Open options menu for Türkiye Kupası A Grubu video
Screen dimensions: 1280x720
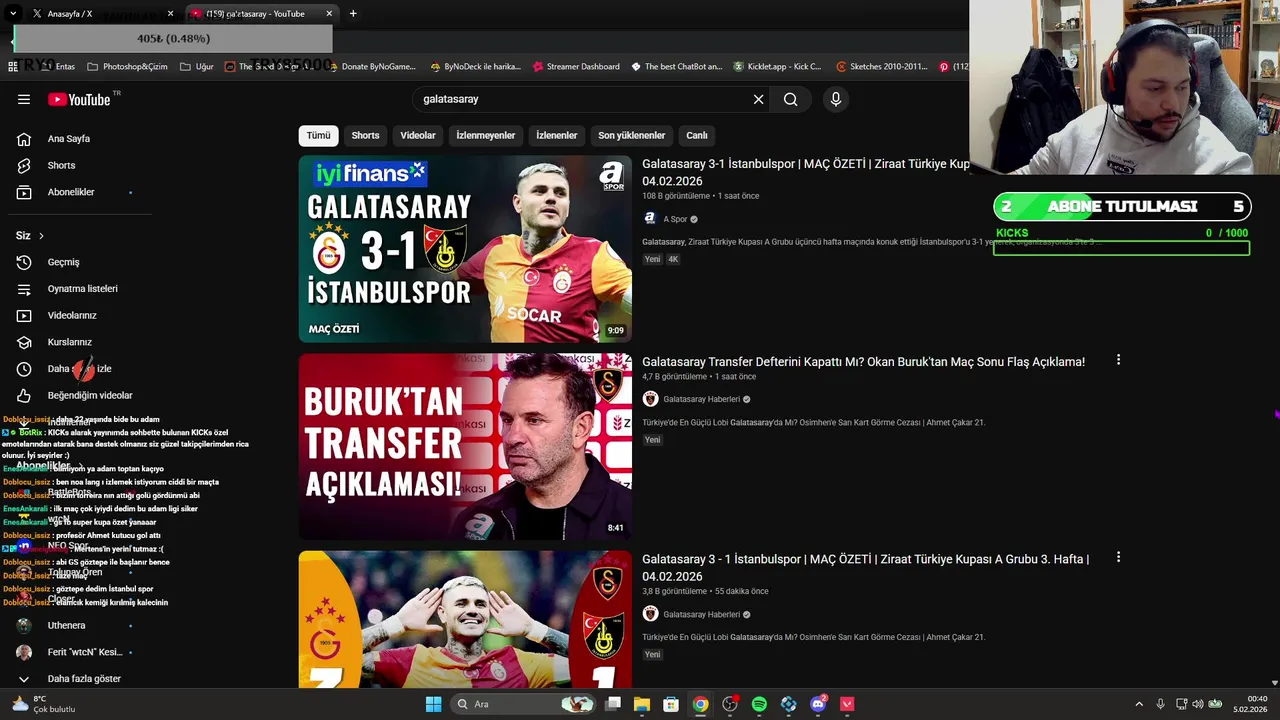pyautogui.click(x=1118, y=557)
